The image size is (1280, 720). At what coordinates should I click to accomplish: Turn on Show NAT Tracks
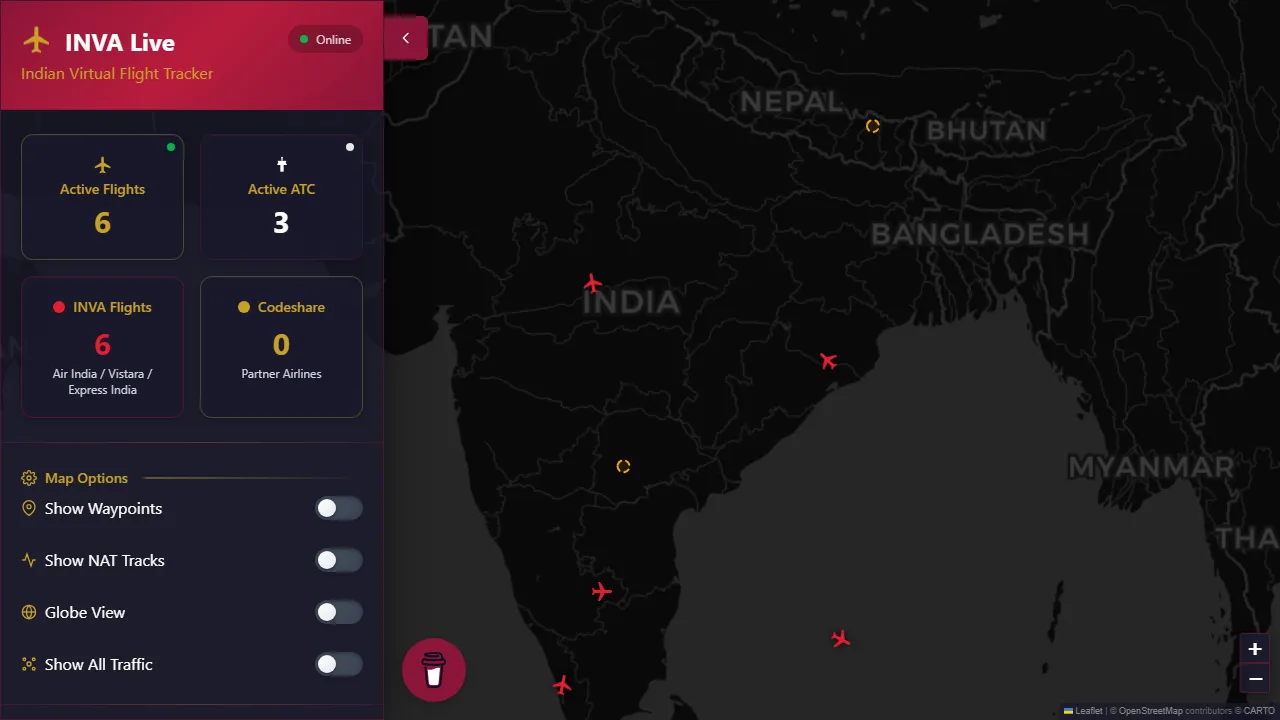(339, 560)
